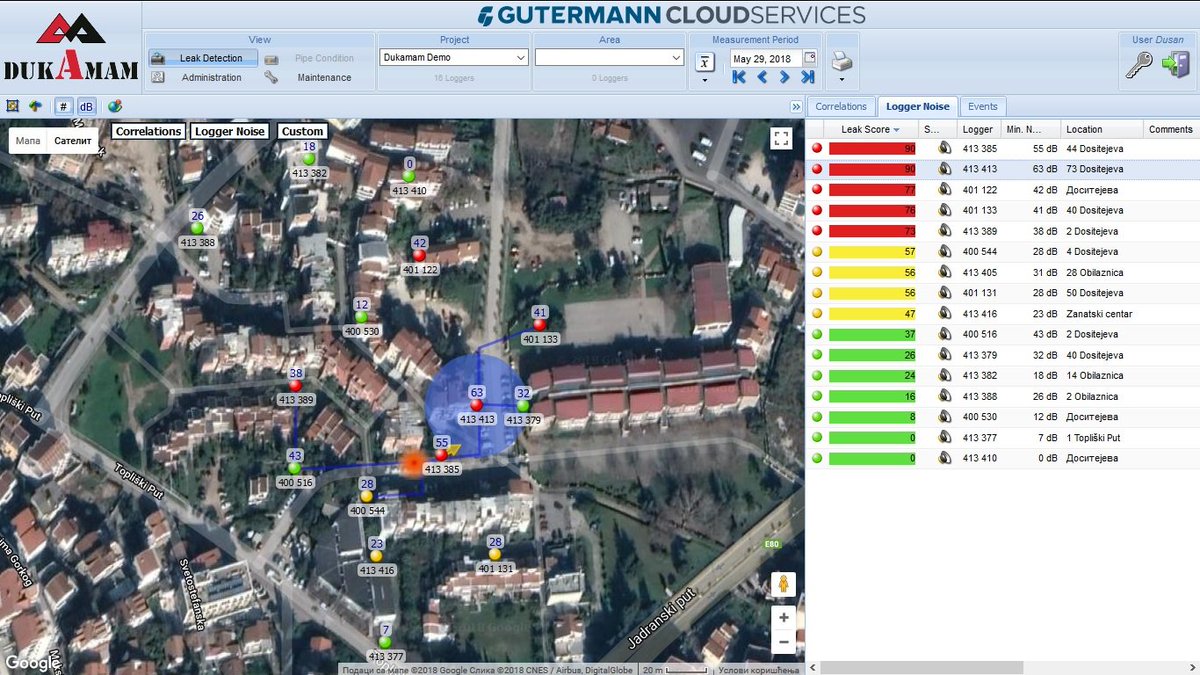Go to previous measurement day
Viewport: 1200px width, 675px height.
762,77
